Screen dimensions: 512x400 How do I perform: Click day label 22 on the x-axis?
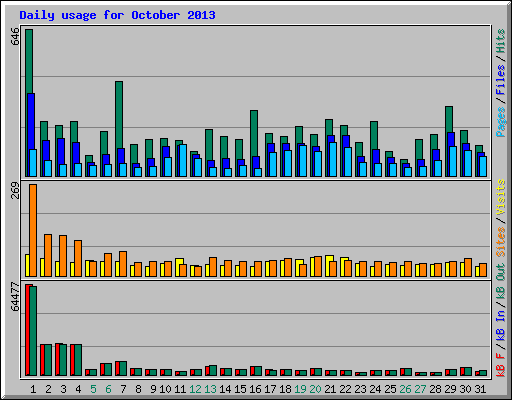pyautogui.click(x=345, y=389)
